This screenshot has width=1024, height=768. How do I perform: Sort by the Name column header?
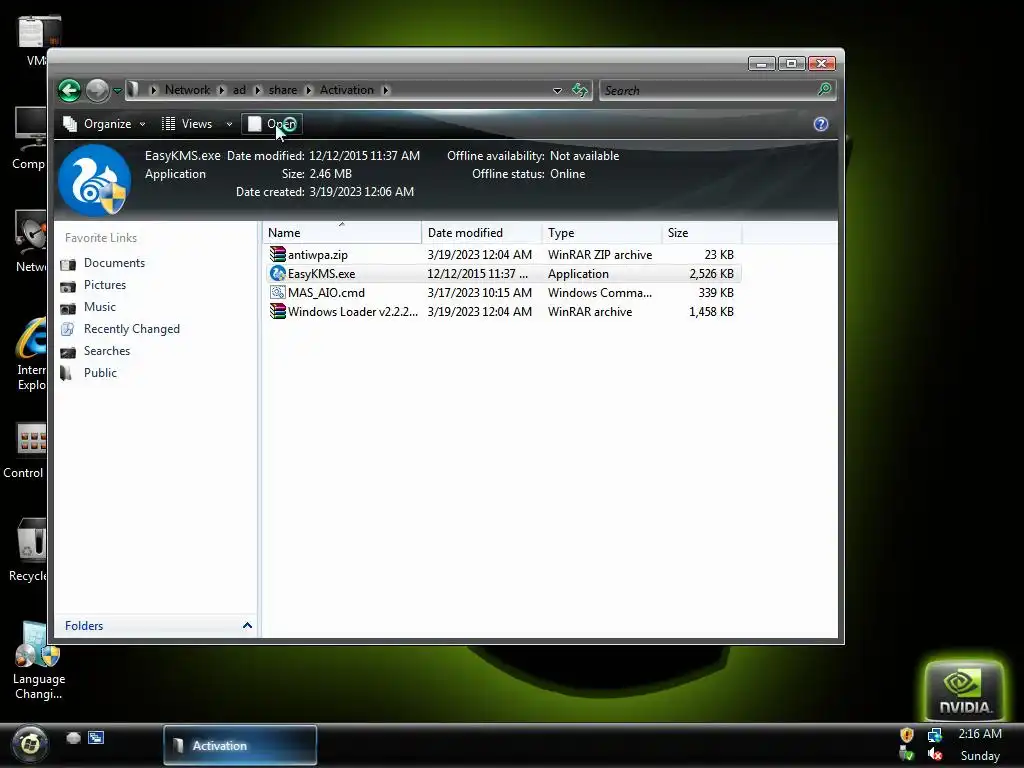[x=342, y=232]
